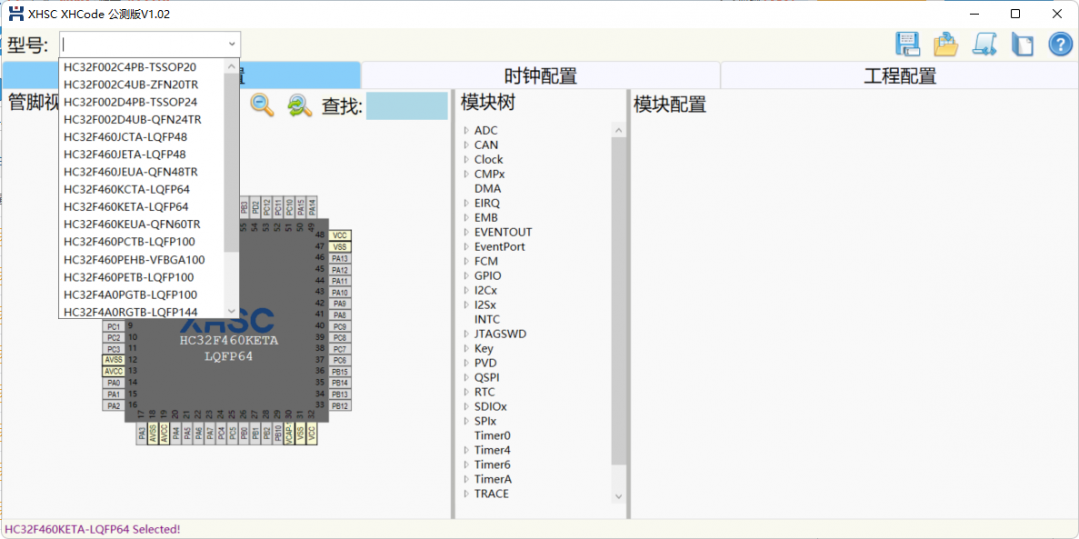
Task: Click pin PB12 on the chip
Action: (x=340, y=405)
